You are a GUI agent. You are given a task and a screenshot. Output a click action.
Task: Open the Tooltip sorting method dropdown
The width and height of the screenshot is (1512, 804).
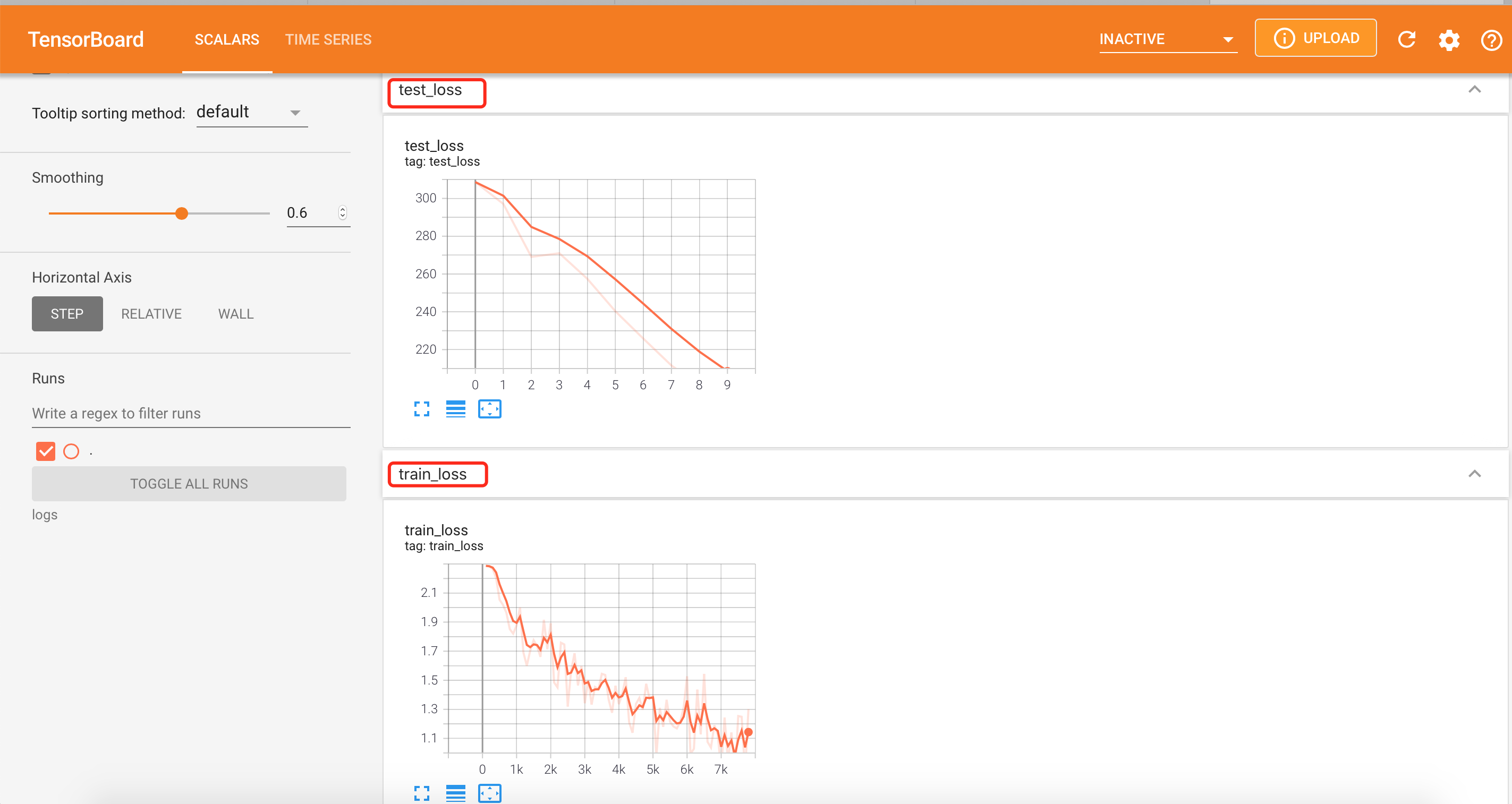point(252,112)
